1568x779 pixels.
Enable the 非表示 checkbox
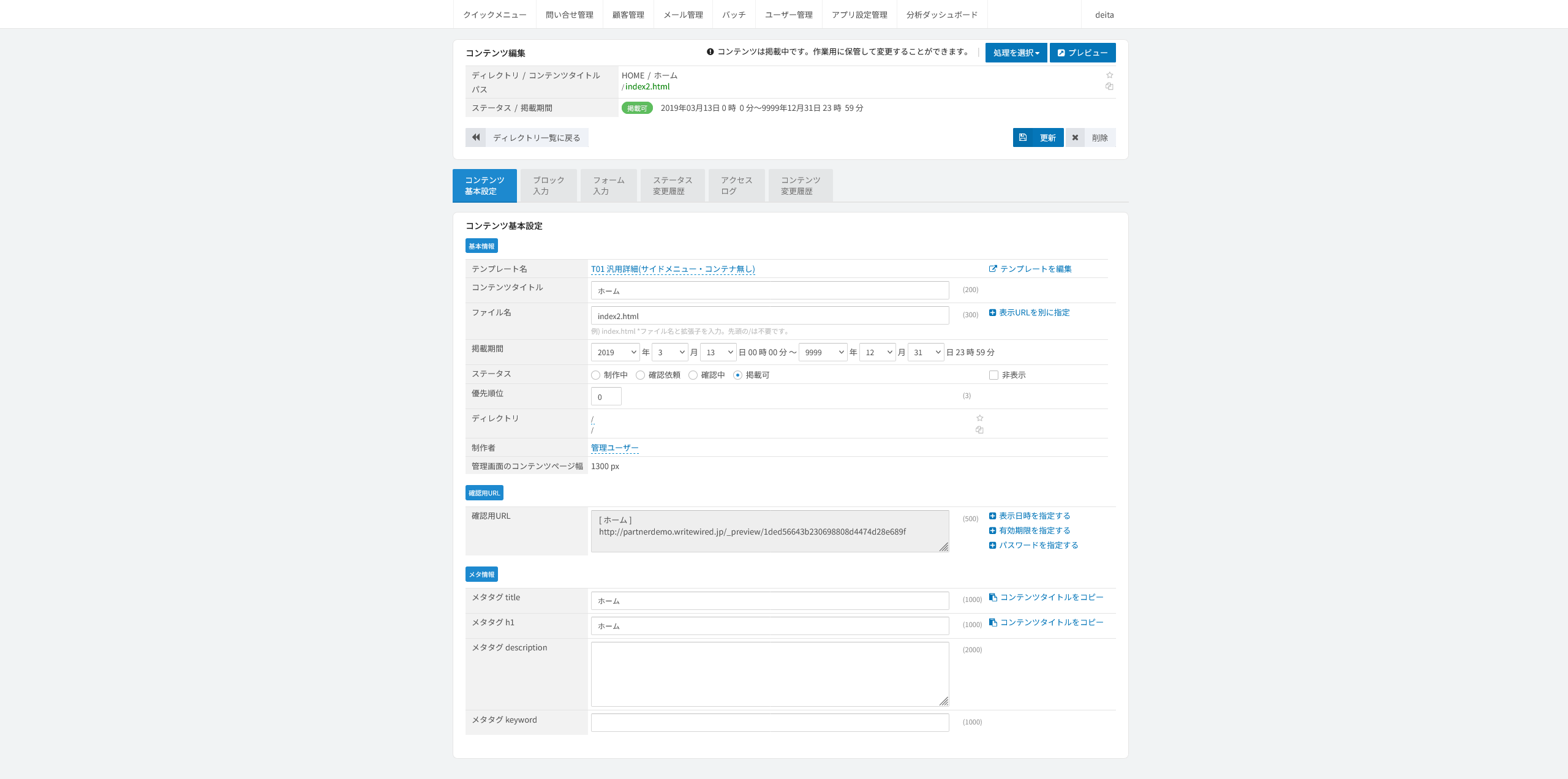pyautogui.click(x=993, y=375)
